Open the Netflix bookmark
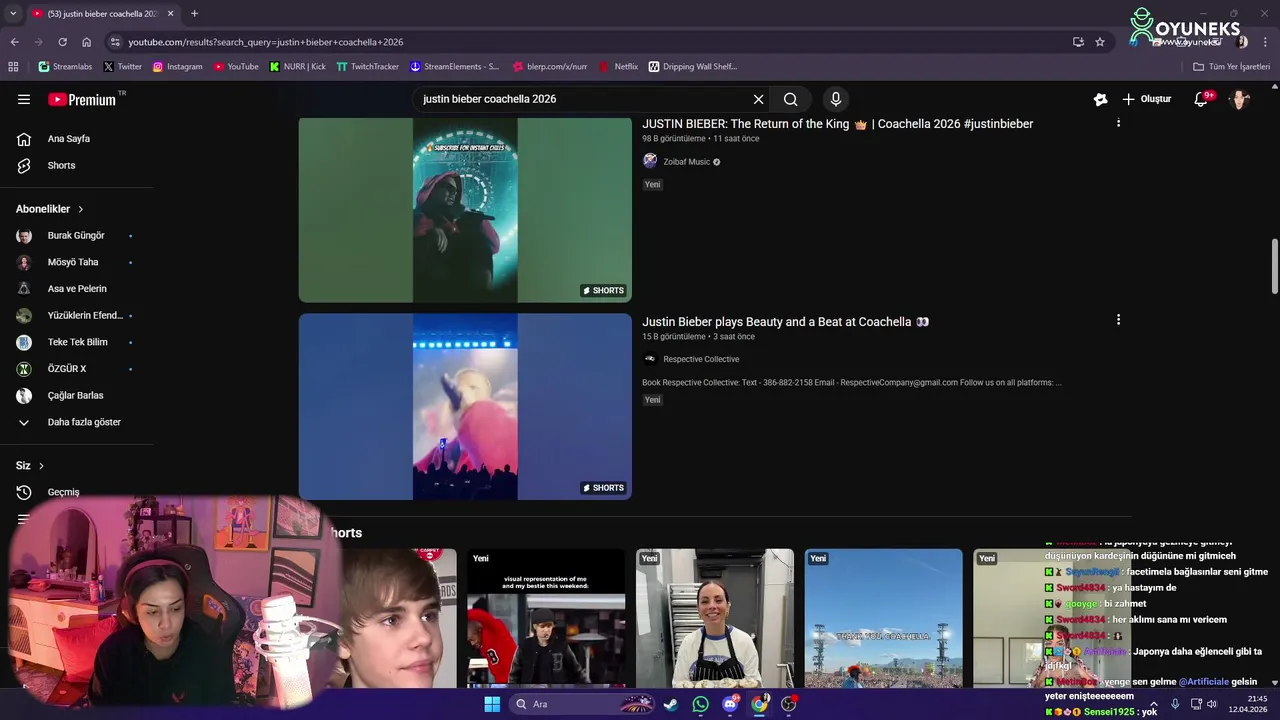Image resolution: width=1280 pixels, height=720 pixels. (x=618, y=67)
